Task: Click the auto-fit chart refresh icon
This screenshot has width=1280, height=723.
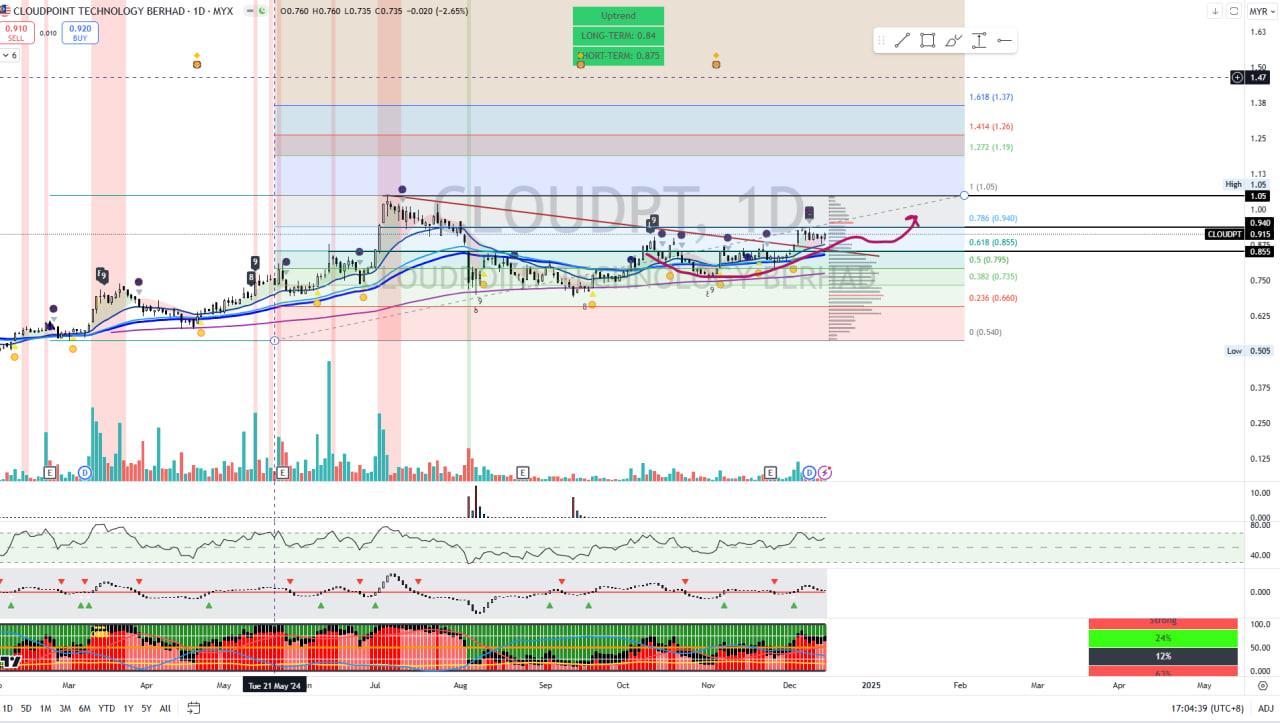Action: 1234,11
